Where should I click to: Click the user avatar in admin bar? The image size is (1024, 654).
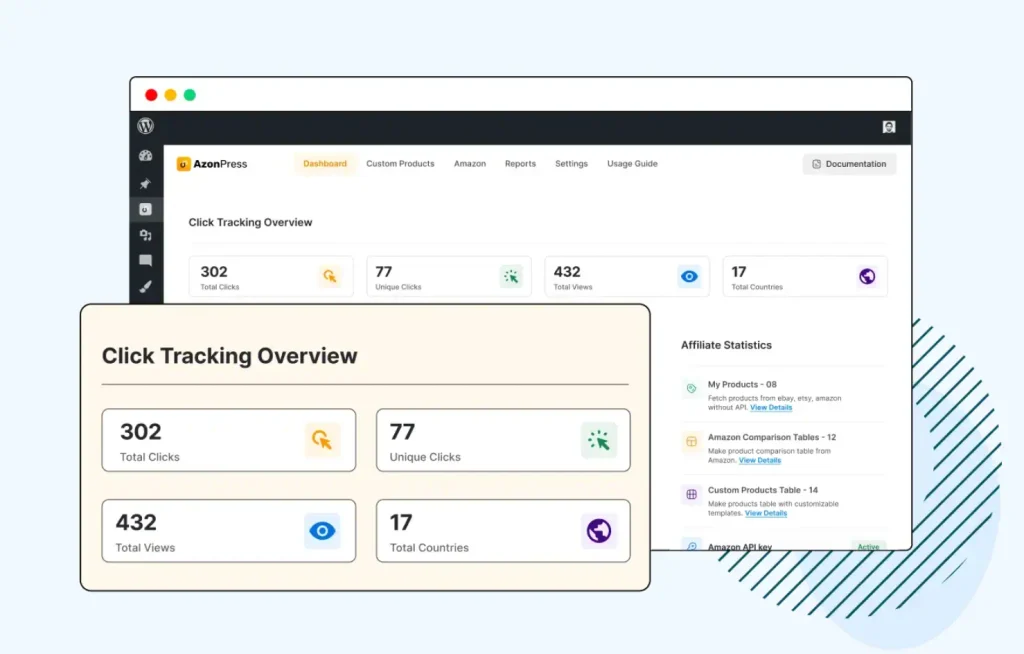click(889, 127)
